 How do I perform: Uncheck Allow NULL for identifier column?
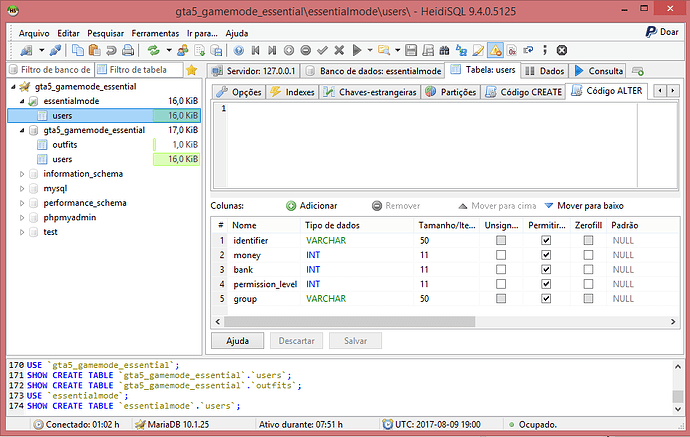pyautogui.click(x=545, y=241)
